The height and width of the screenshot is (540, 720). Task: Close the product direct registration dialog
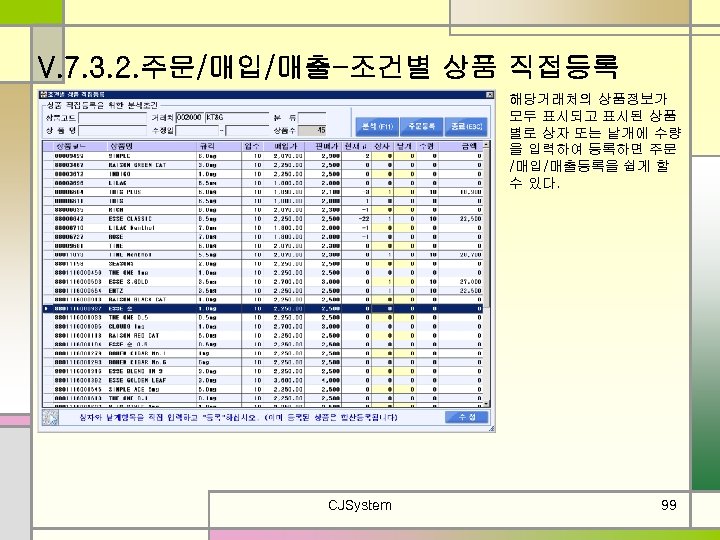tap(489, 95)
